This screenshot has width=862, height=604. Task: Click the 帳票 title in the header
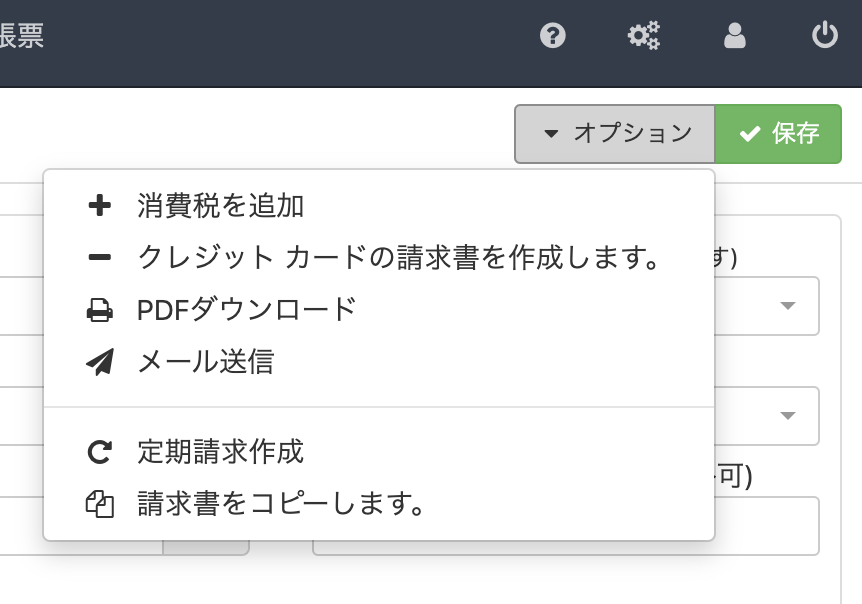[22, 37]
